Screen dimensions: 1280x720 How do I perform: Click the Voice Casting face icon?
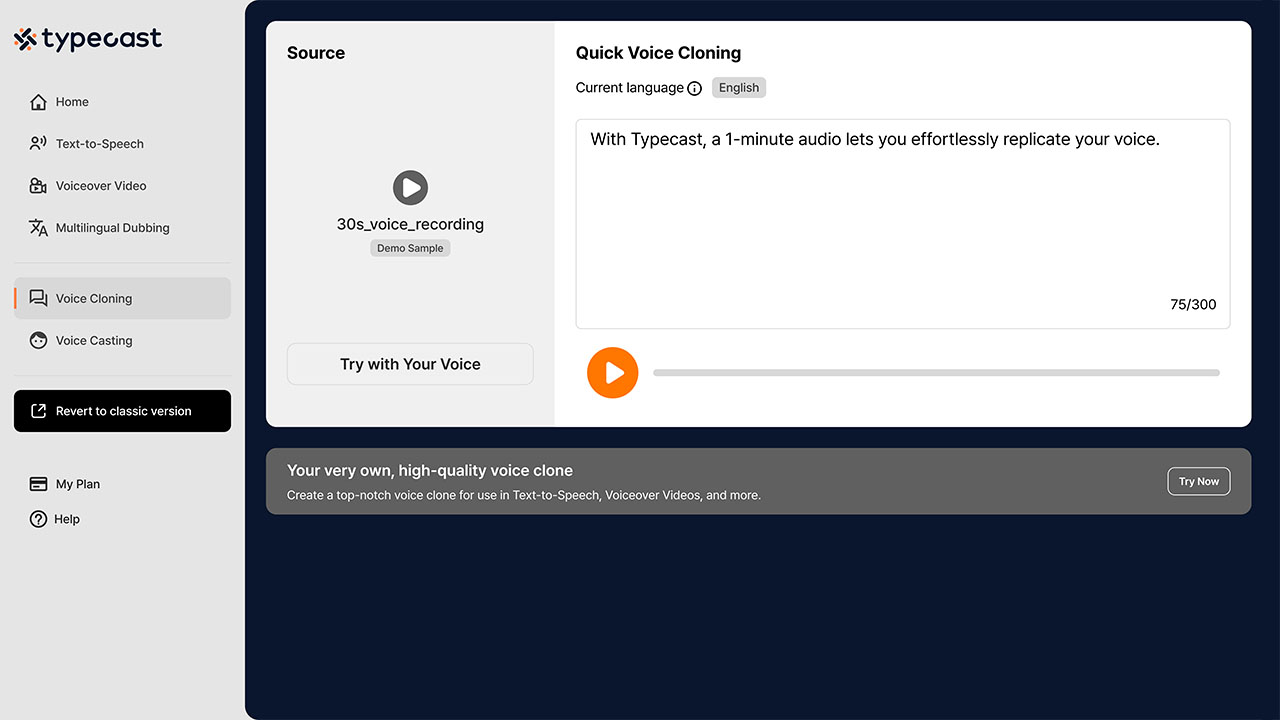[38, 340]
